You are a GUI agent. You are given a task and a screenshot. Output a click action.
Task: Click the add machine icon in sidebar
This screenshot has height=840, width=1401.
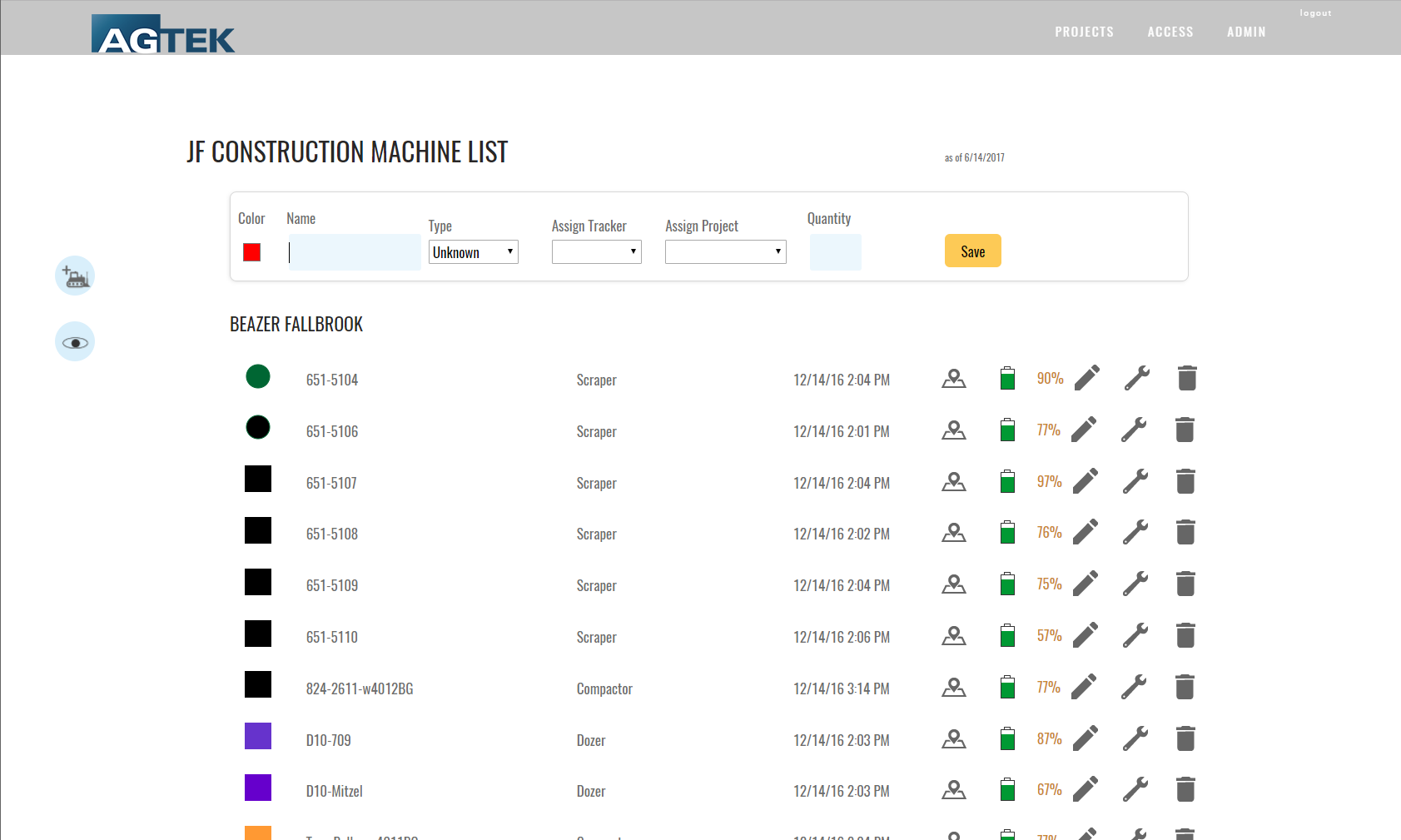point(75,276)
